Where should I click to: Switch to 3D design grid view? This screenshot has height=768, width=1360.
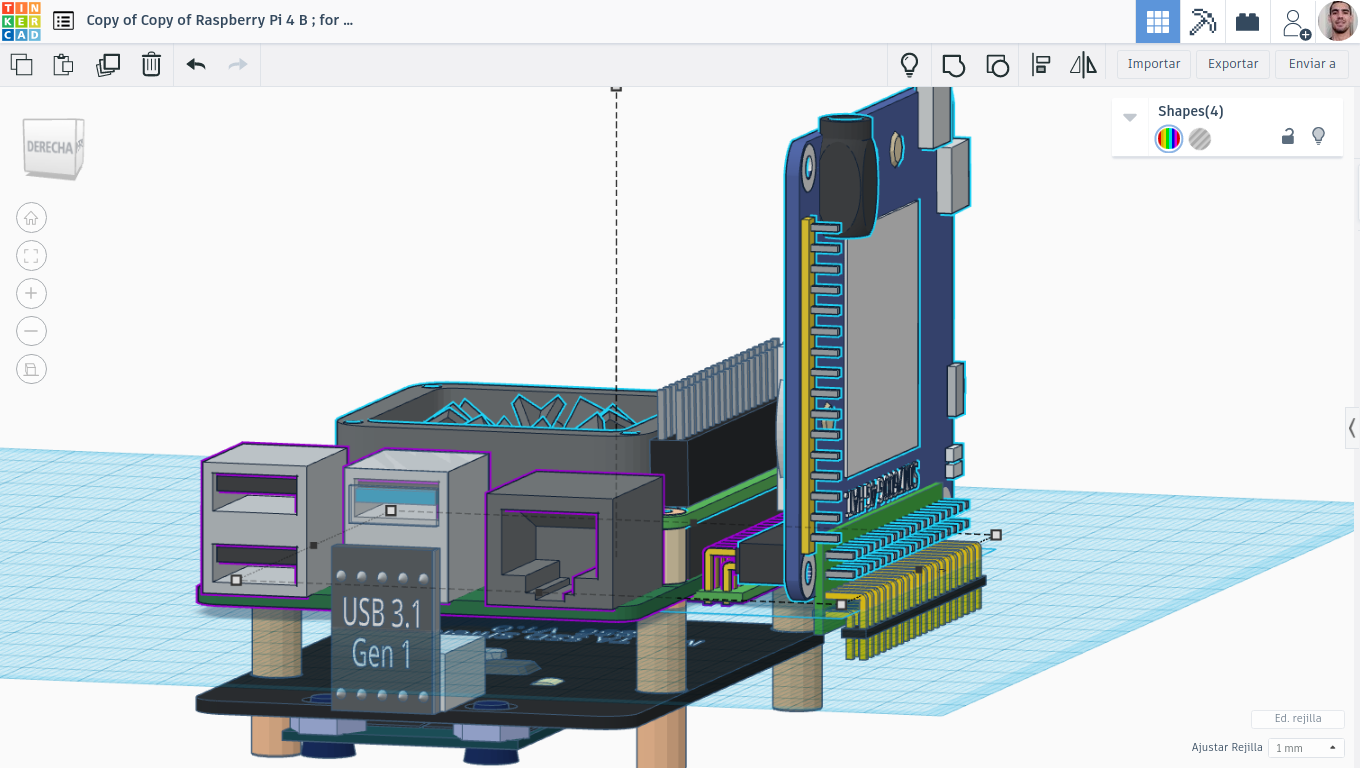pos(1158,21)
